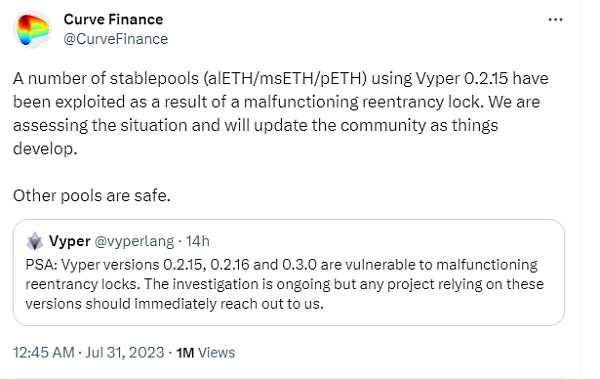The height and width of the screenshot is (379, 600).
Task: Visit the @CurveFinance handle
Action: (116, 39)
